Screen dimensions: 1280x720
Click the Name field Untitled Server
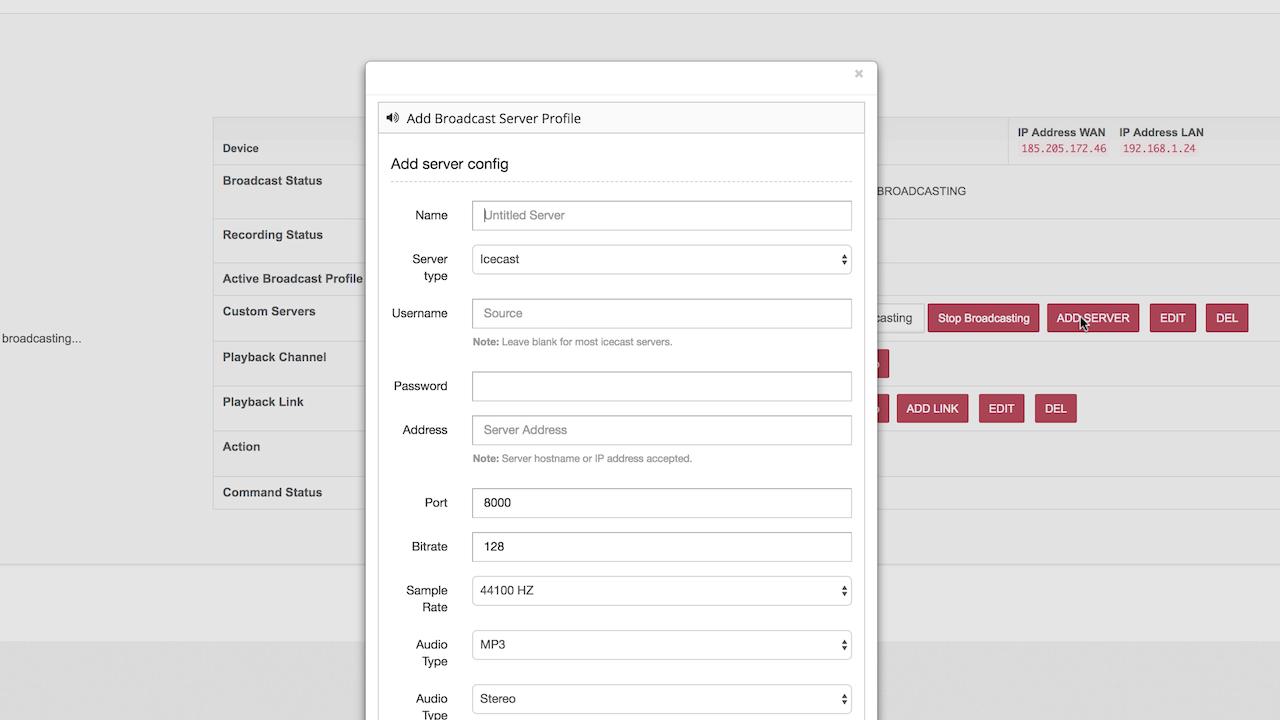click(x=662, y=215)
